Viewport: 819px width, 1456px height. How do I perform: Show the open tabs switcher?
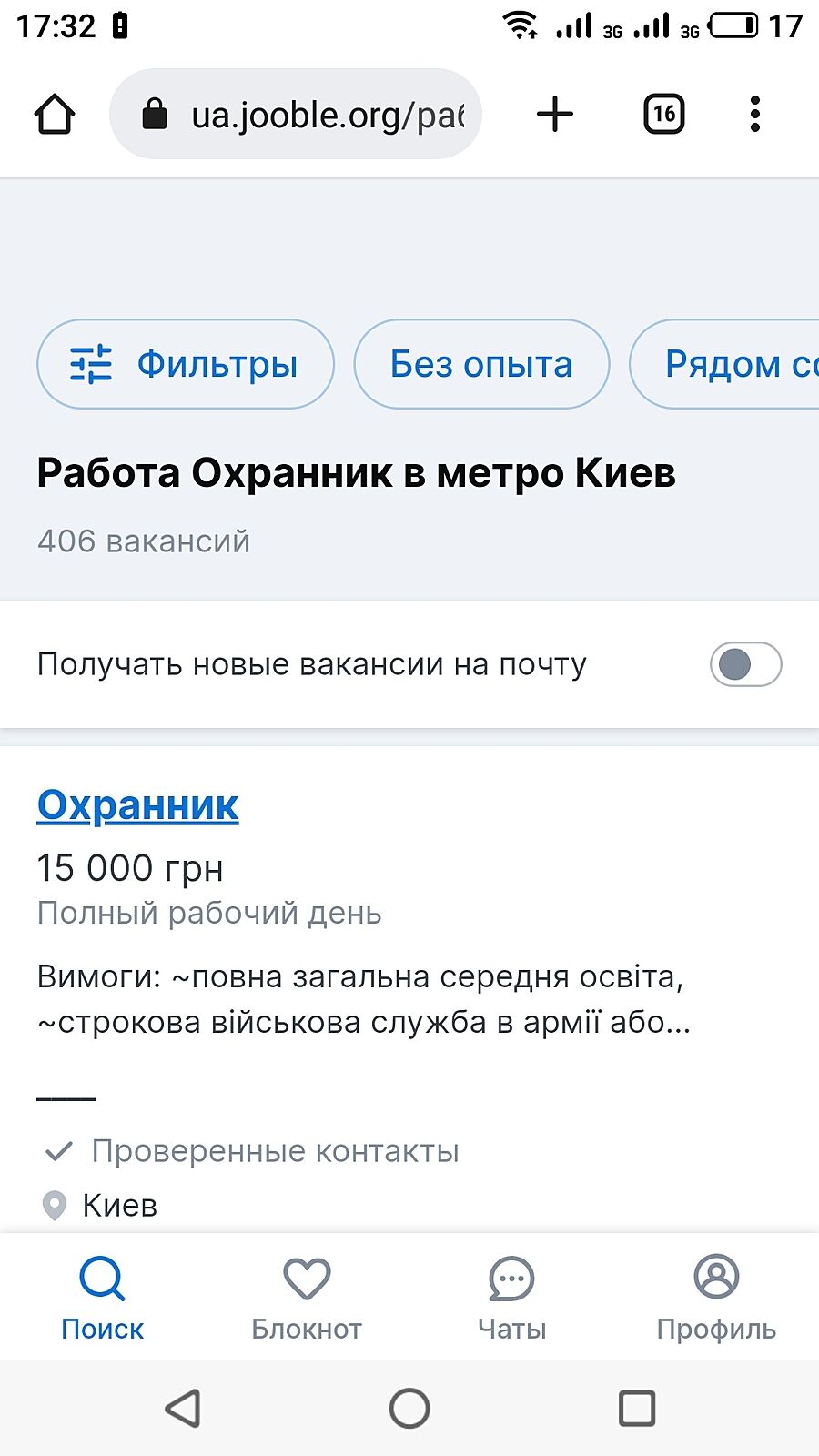(663, 115)
